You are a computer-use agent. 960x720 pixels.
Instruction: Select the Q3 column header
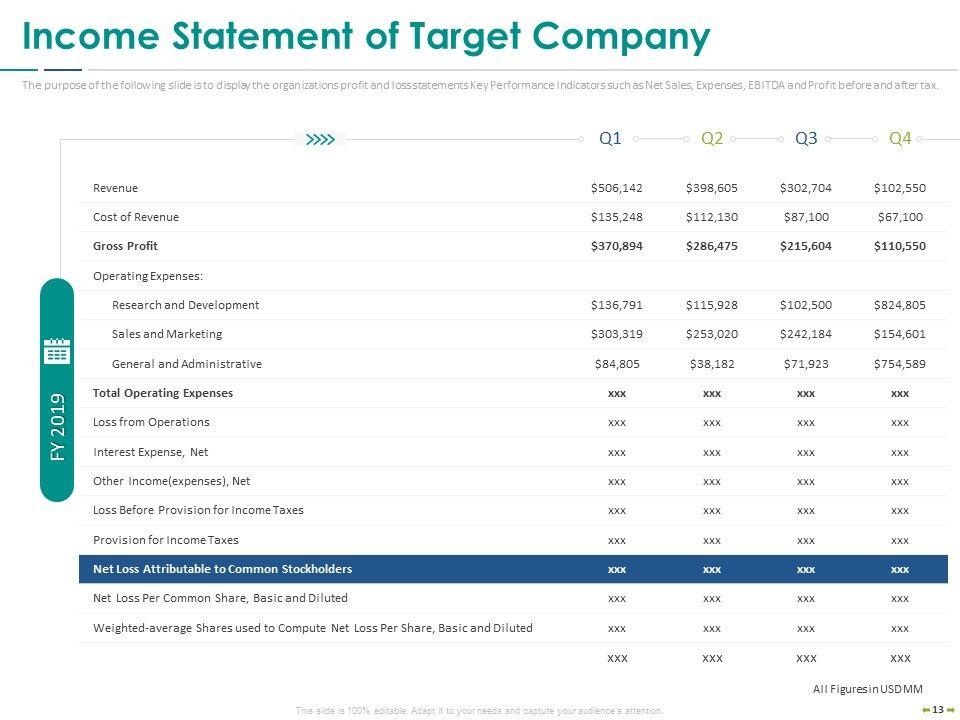point(806,139)
